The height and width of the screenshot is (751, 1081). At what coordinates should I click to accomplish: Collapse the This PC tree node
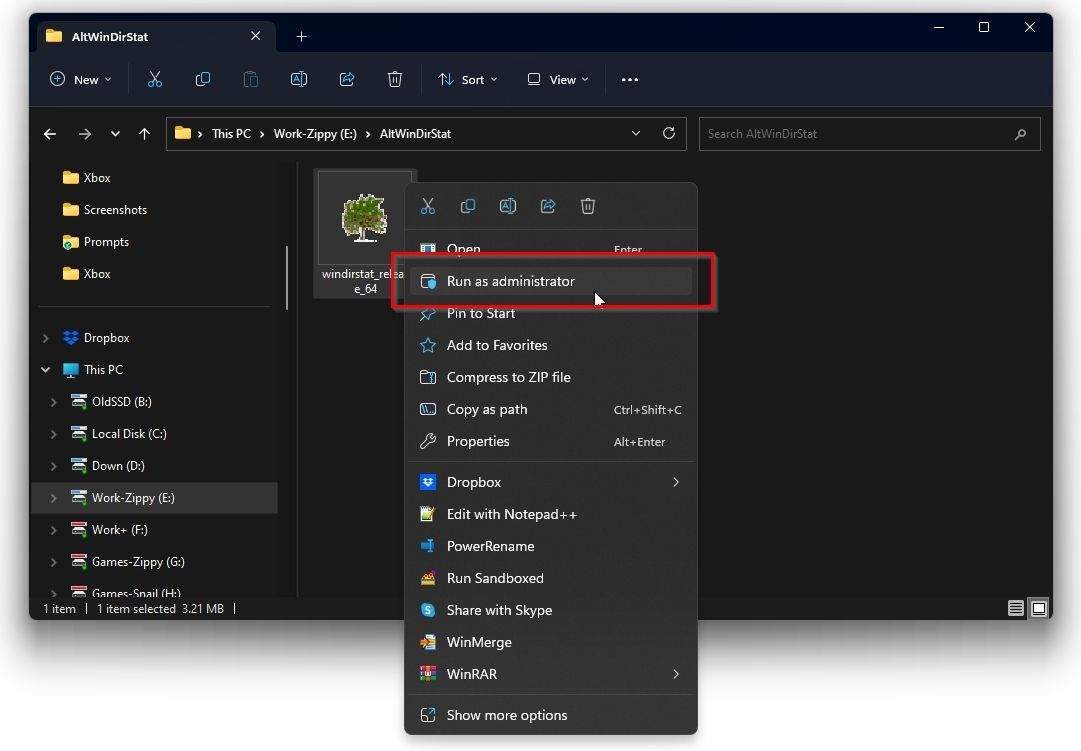46,370
